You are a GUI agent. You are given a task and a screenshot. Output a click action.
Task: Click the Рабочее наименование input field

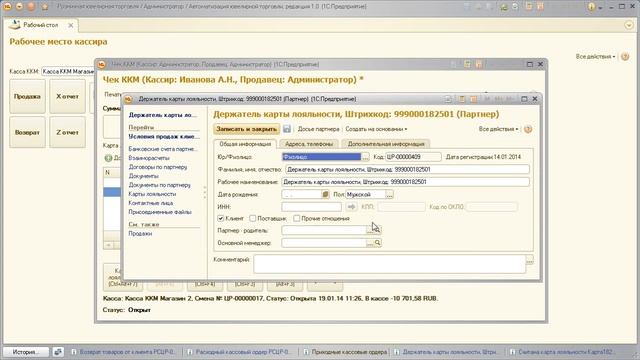[405, 182]
